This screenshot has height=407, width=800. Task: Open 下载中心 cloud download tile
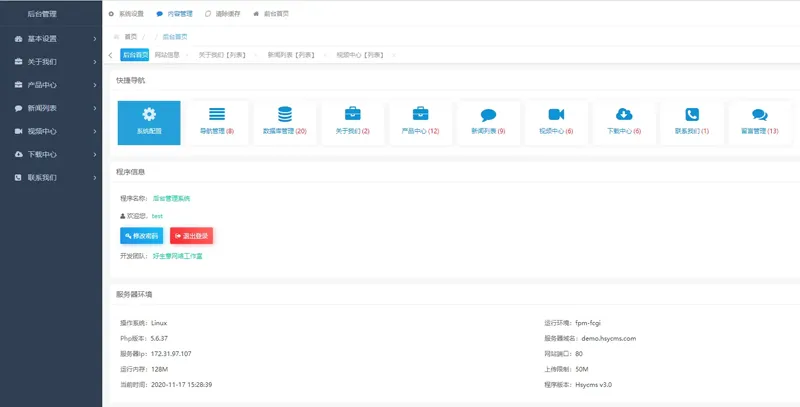click(x=624, y=122)
